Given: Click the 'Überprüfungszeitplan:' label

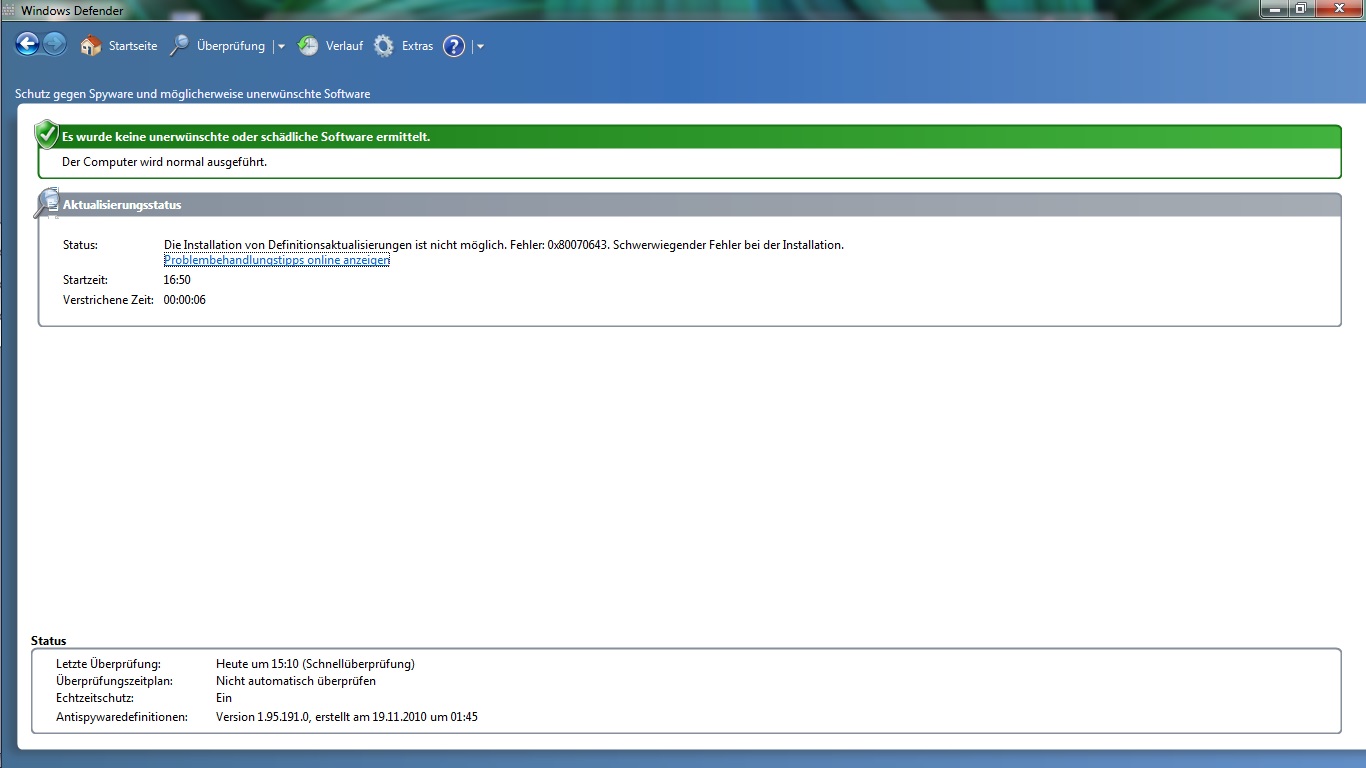Looking at the screenshot, I should 115,681.
